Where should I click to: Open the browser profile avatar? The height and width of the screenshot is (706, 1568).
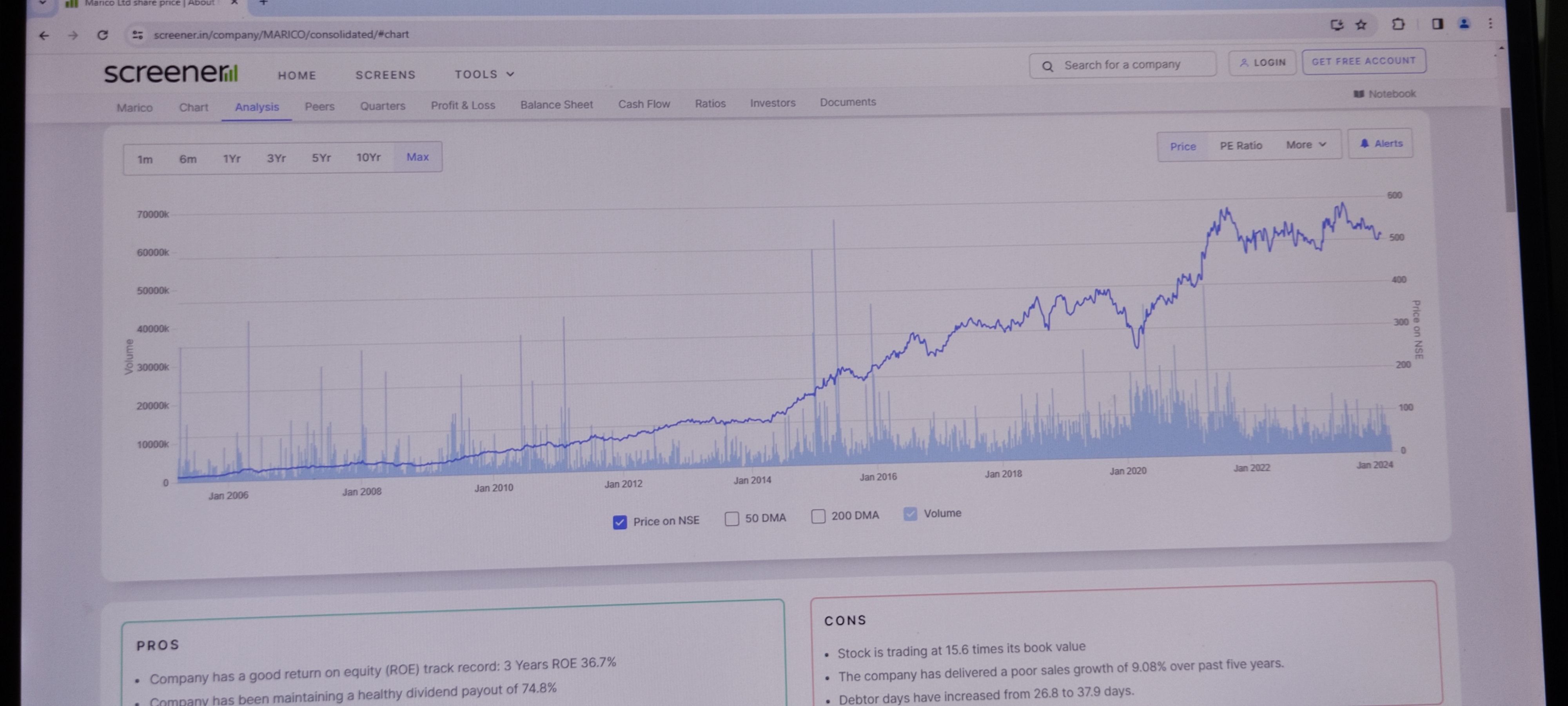pyautogui.click(x=1464, y=24)
